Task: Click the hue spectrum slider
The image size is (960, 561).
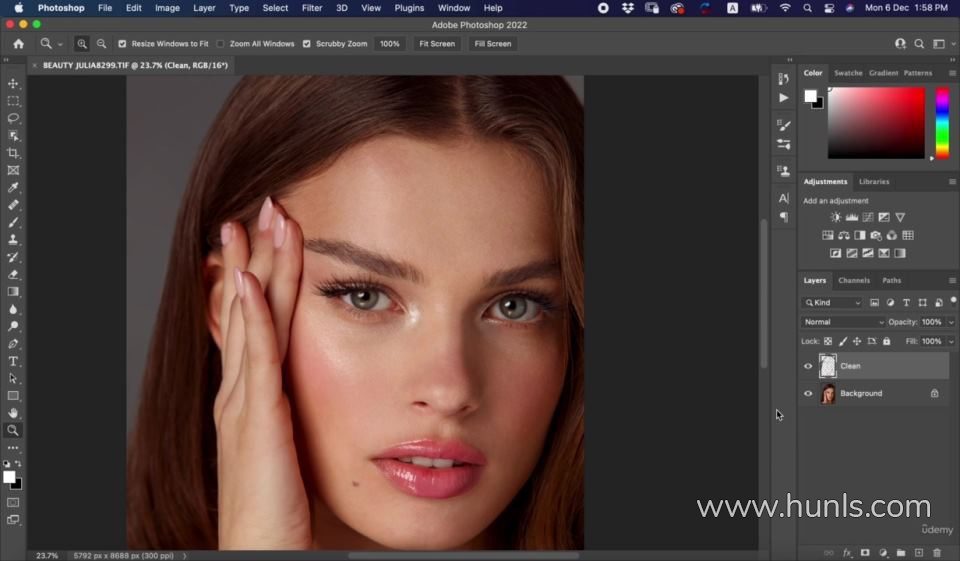Action: click(x=942, y=122)
